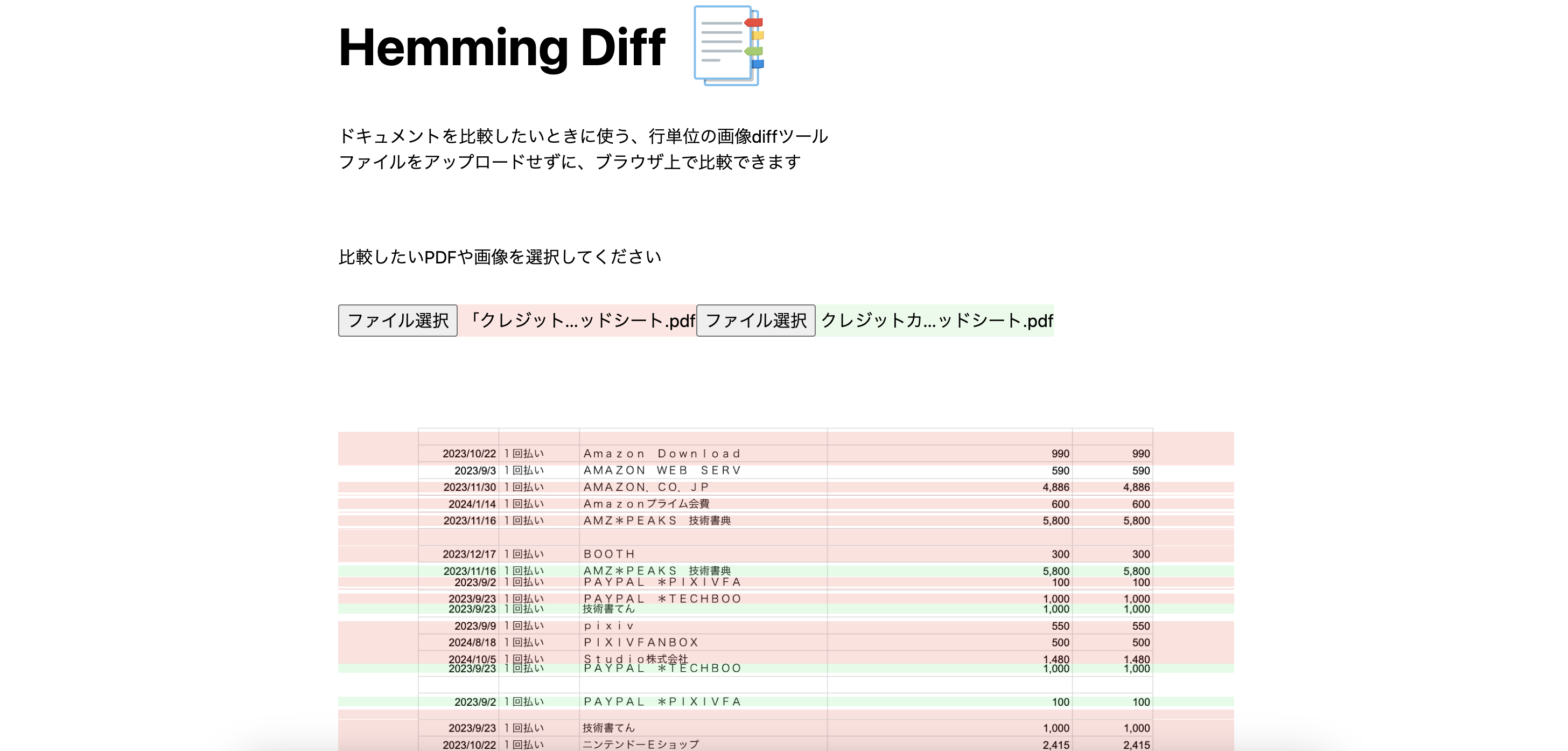Click the second ファイル選択 button
1568x751 pixels.
[755, 321]
